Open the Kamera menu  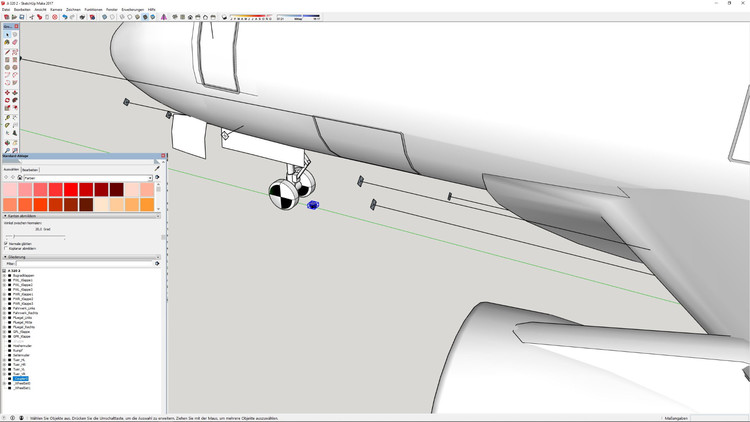tap(56, 9)
